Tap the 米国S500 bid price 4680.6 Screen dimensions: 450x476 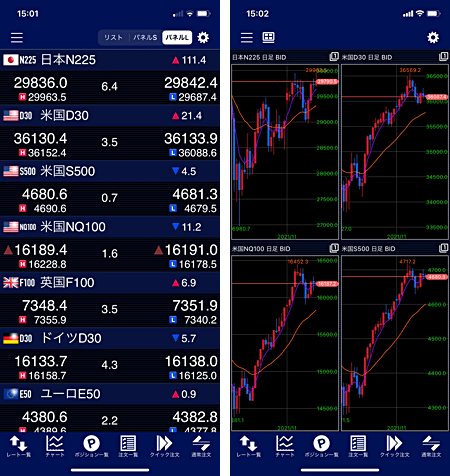45,194
